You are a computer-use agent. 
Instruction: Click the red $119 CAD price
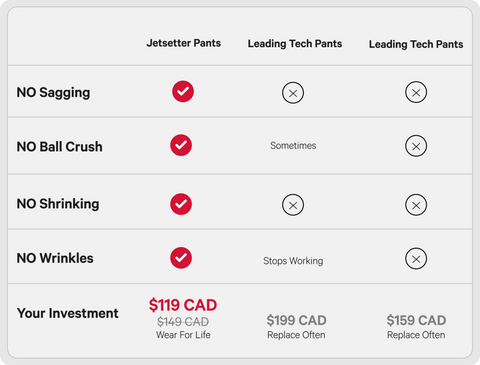pyautogui.click(x=183, y=305)
